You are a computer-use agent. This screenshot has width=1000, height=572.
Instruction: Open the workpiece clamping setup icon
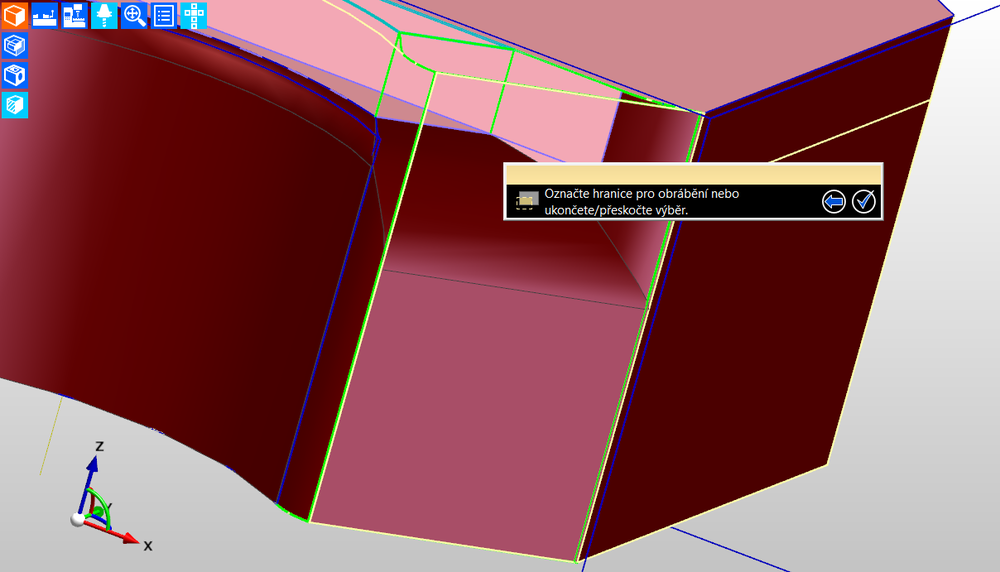[45, 15]
